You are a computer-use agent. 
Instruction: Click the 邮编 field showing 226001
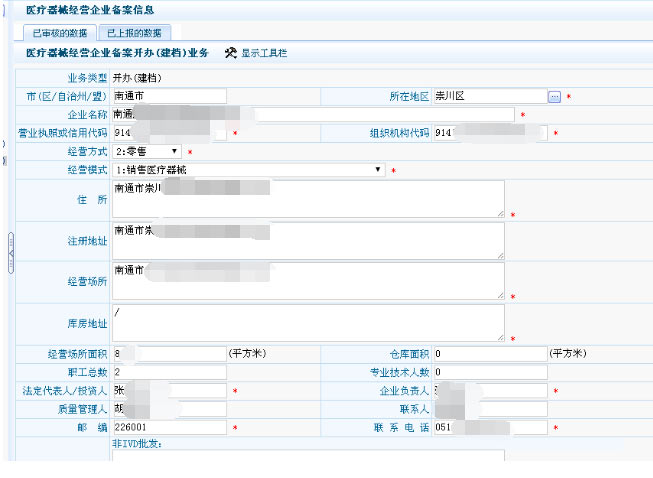click(169, 427)
